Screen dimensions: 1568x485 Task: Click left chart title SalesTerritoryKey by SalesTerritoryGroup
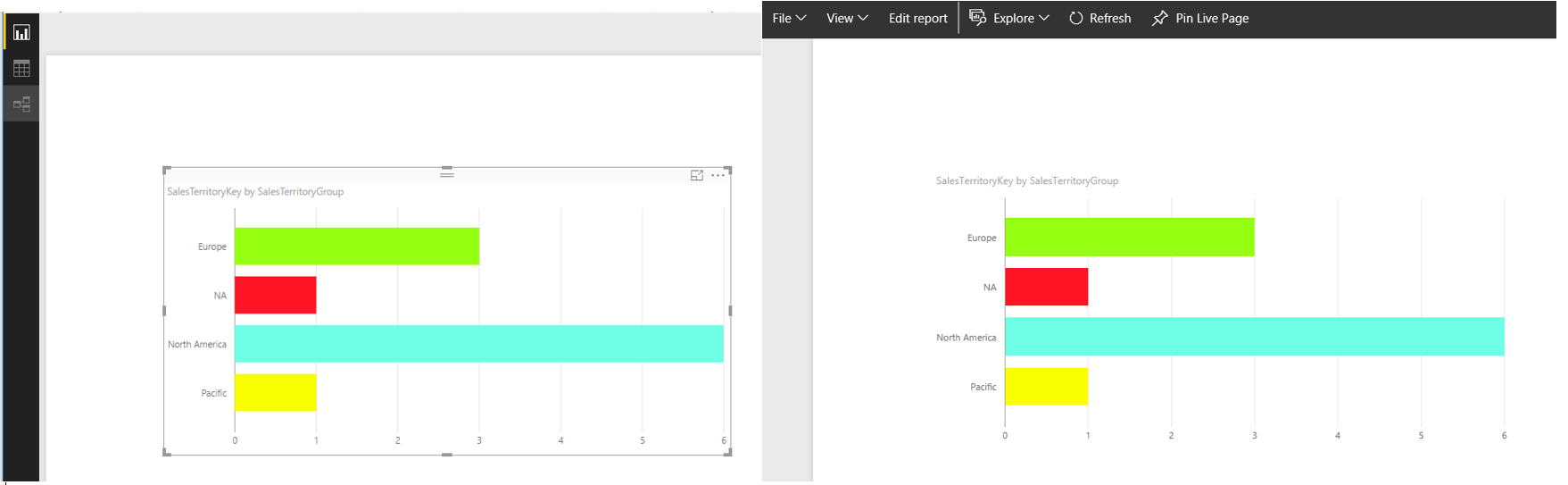point(255,192)
